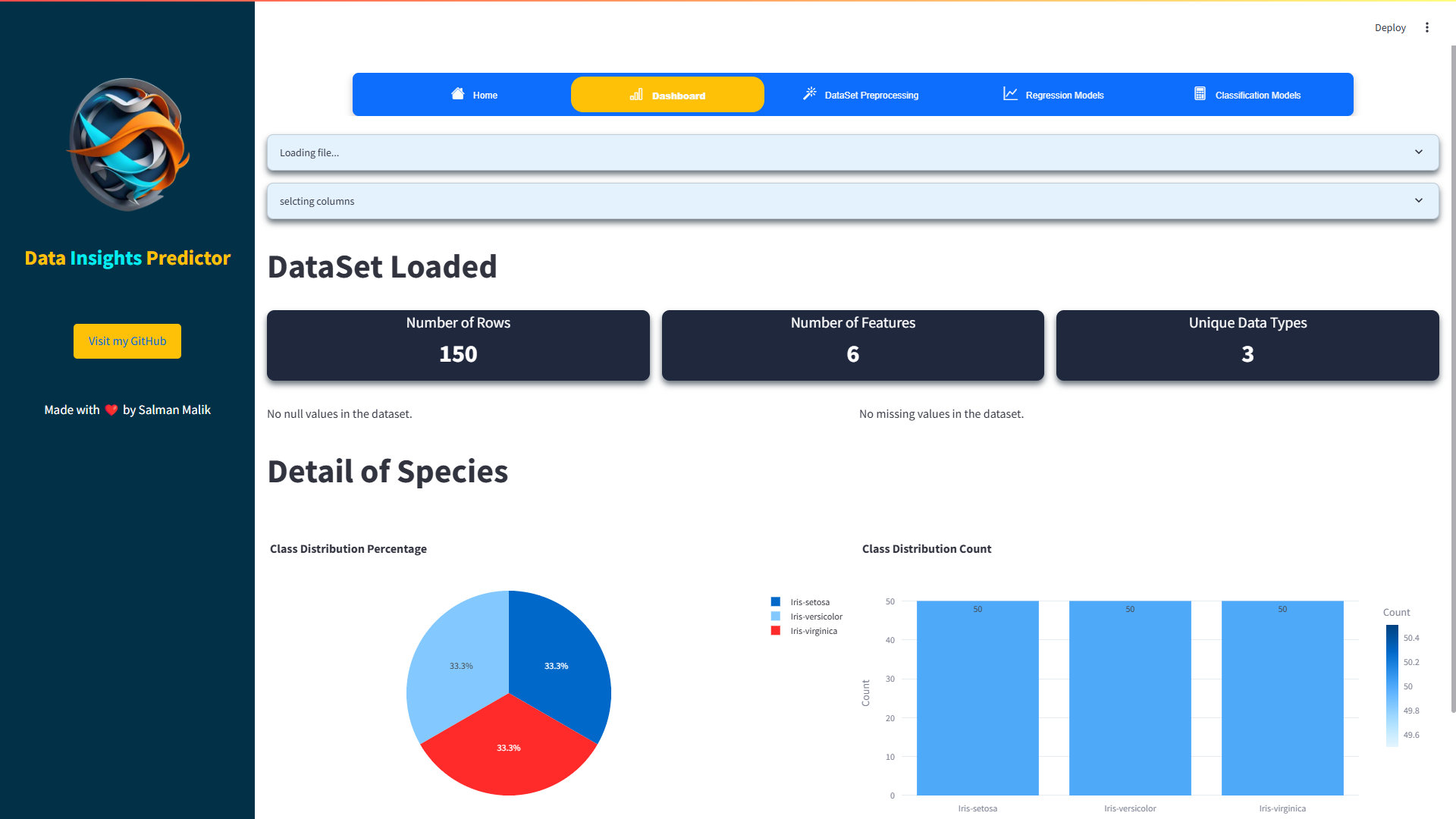Switch to the Regression Models tab
1456x819 pixels.
(x=1063, y=95)
